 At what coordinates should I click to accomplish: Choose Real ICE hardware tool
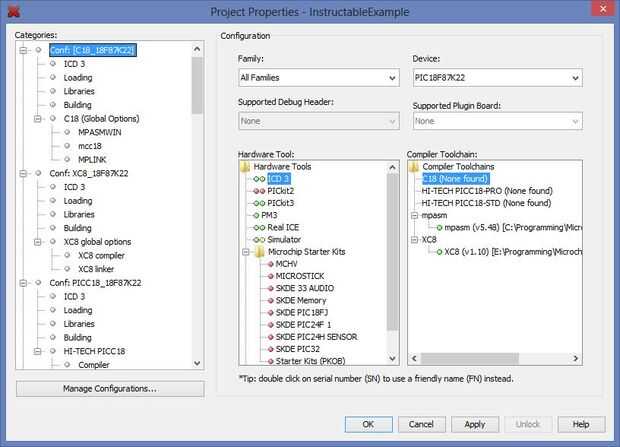click(283, 227)
